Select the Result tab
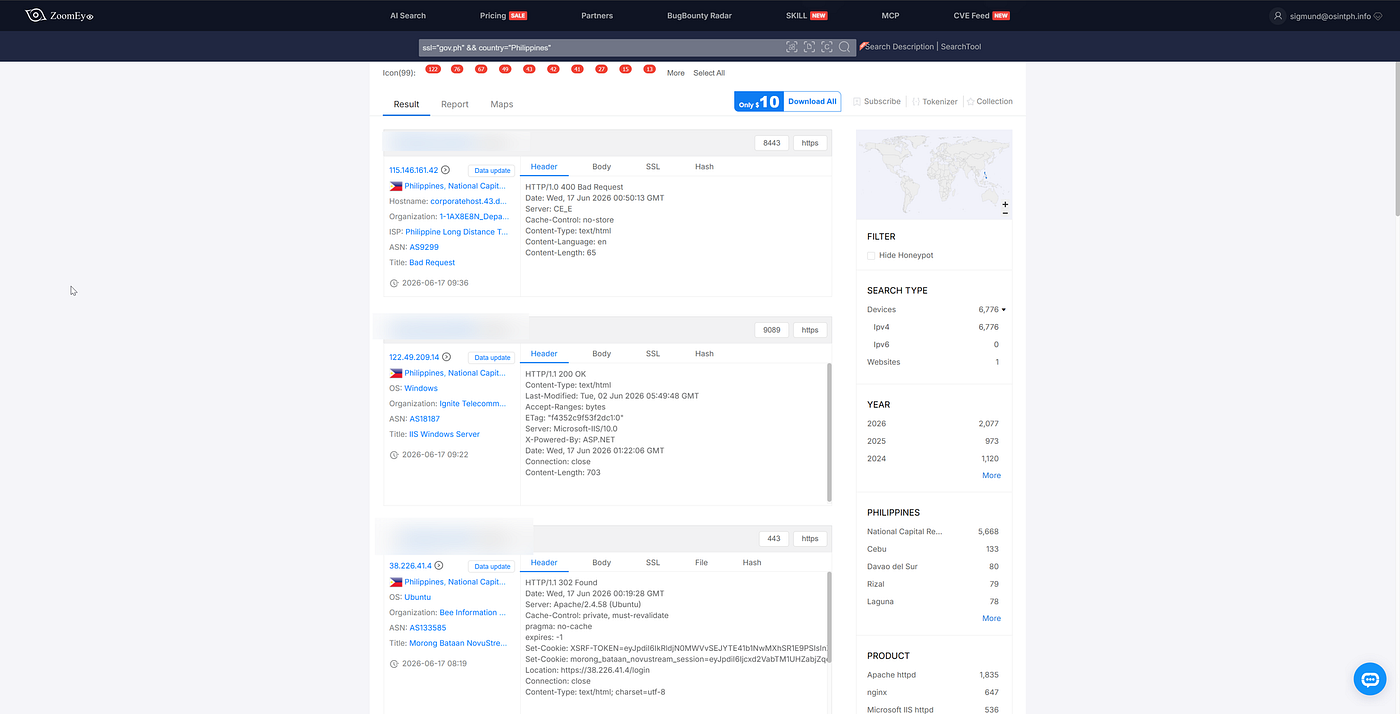 click(x=406, y=104)
